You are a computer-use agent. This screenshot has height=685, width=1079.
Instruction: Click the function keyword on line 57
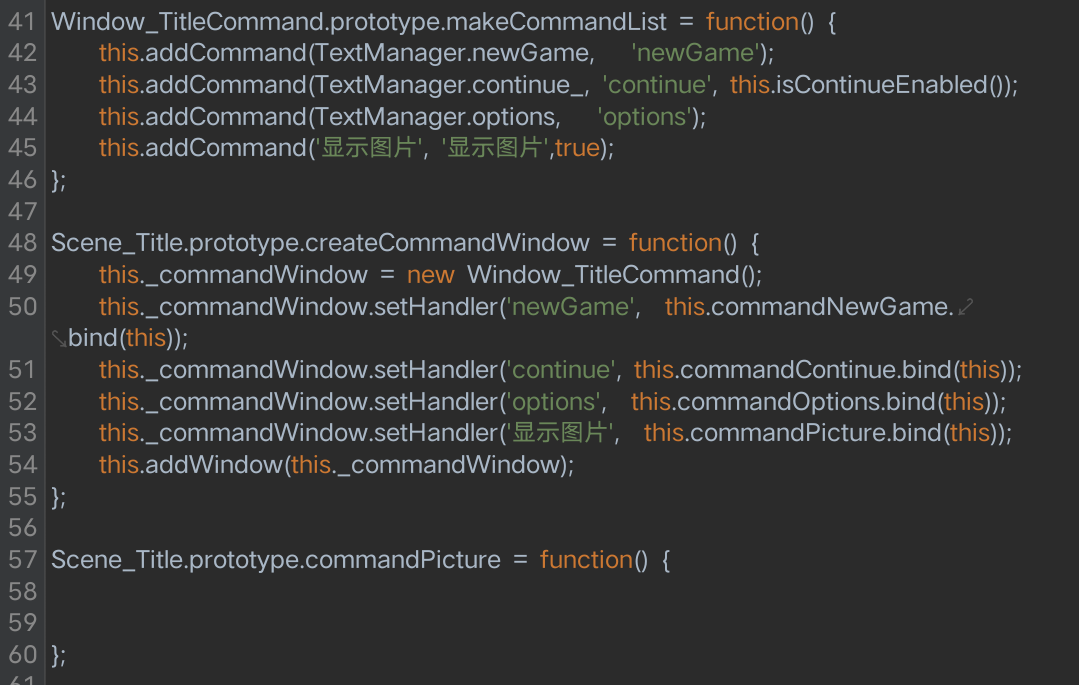point(586,560)
